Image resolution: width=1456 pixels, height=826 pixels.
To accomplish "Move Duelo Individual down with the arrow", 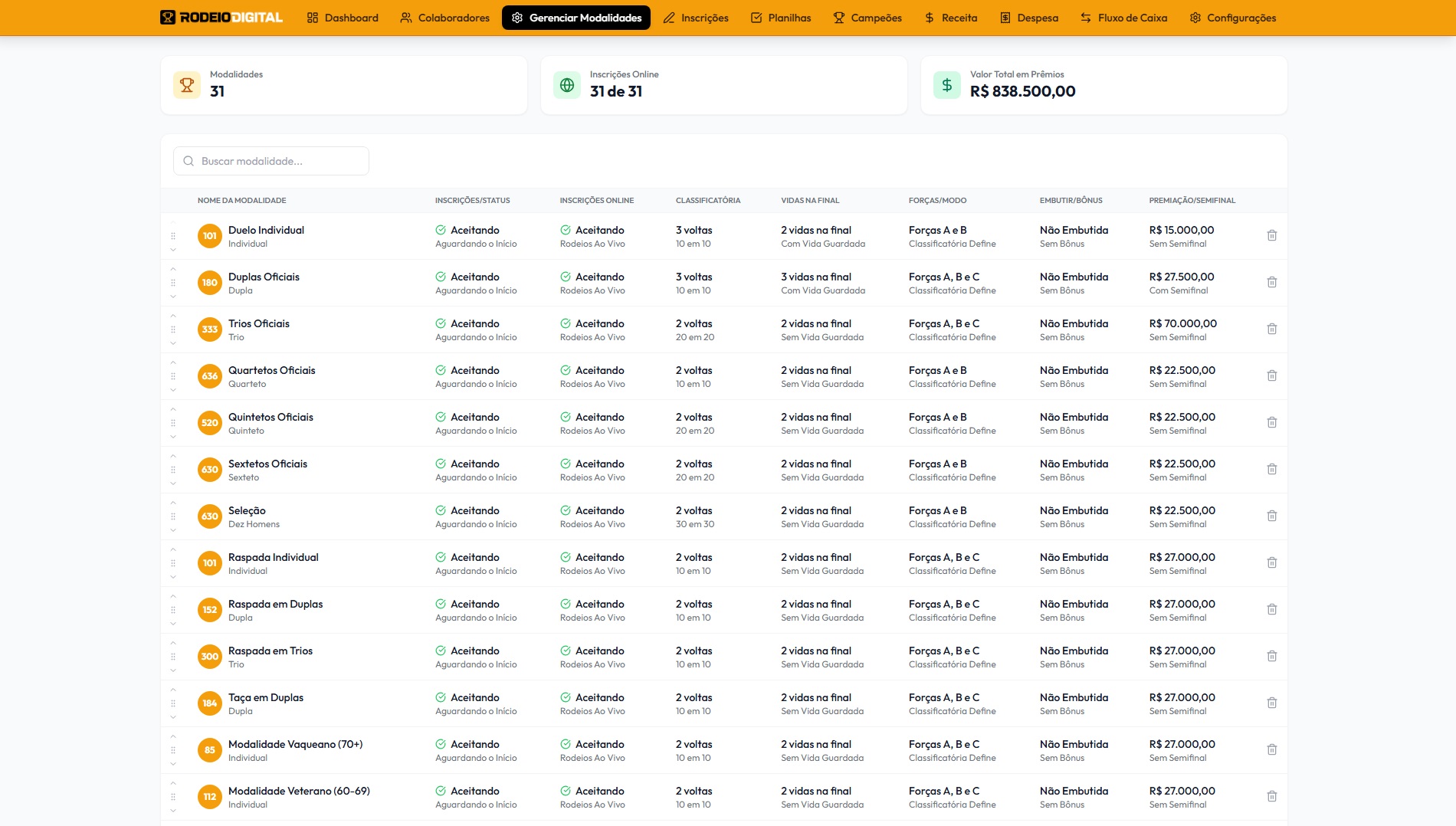I will (173, 250).
